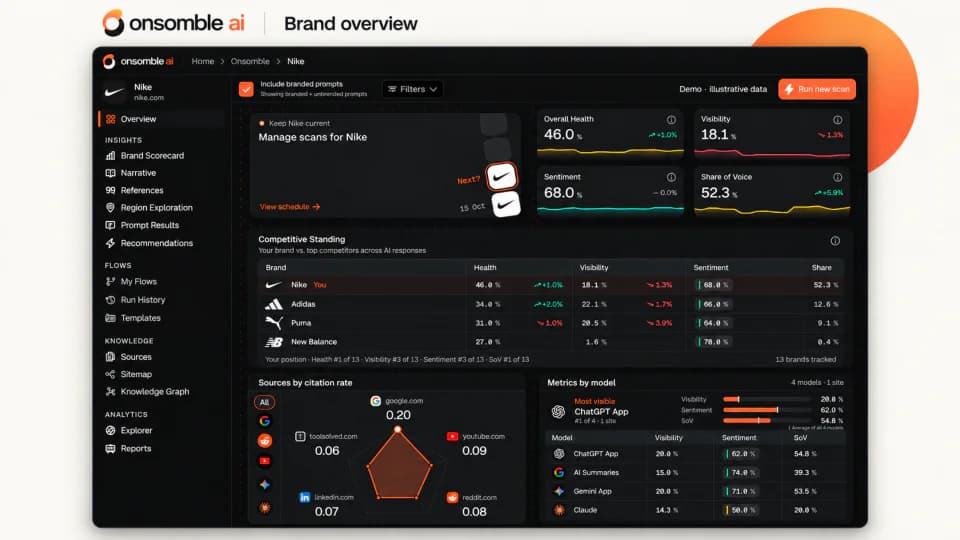The image size is (960, 540).
Task: Click the 15 Oct Nike scan tile
Action: coord(506,205)
